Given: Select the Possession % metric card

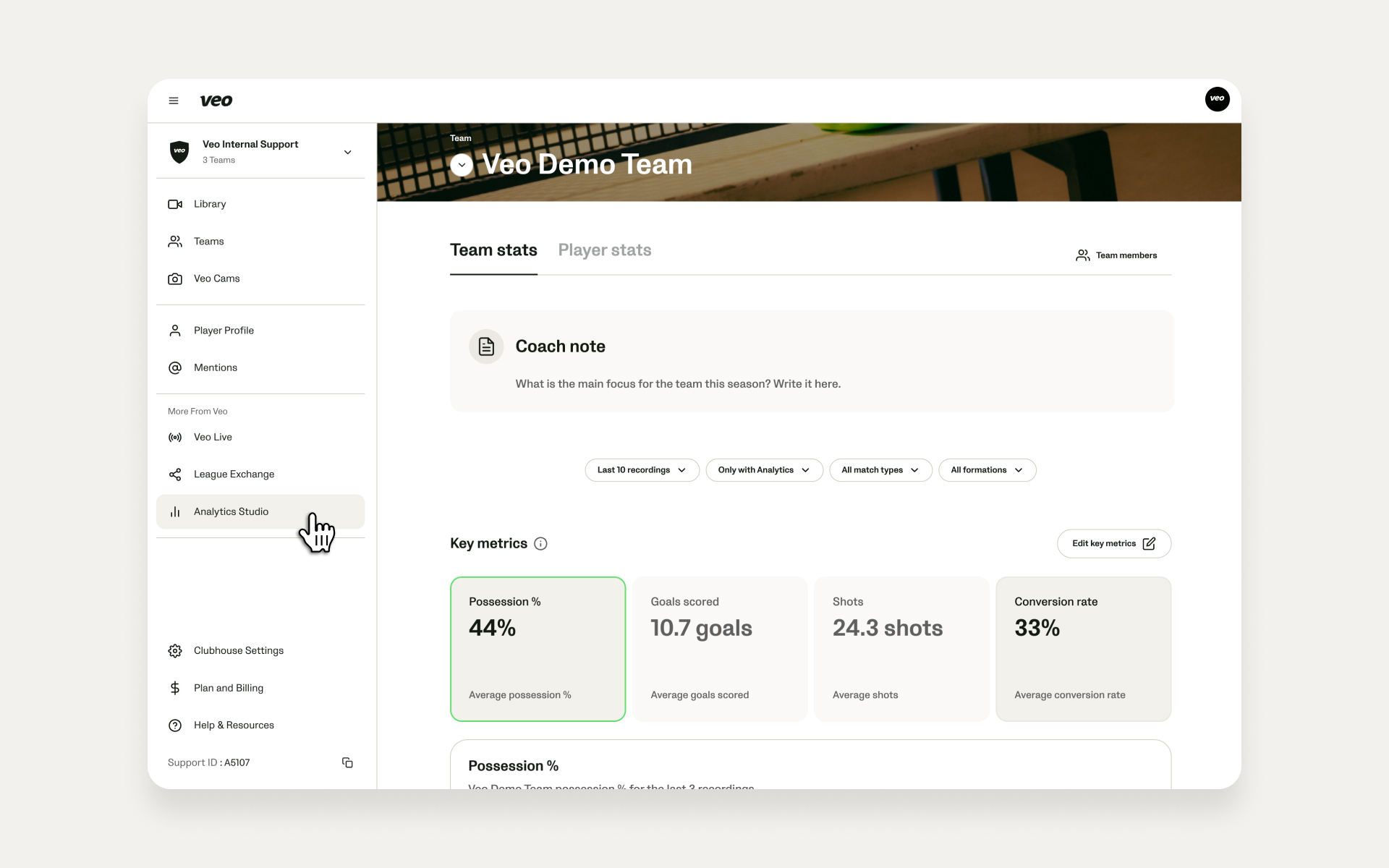Looking at the screenshot, I should [538, 649].
